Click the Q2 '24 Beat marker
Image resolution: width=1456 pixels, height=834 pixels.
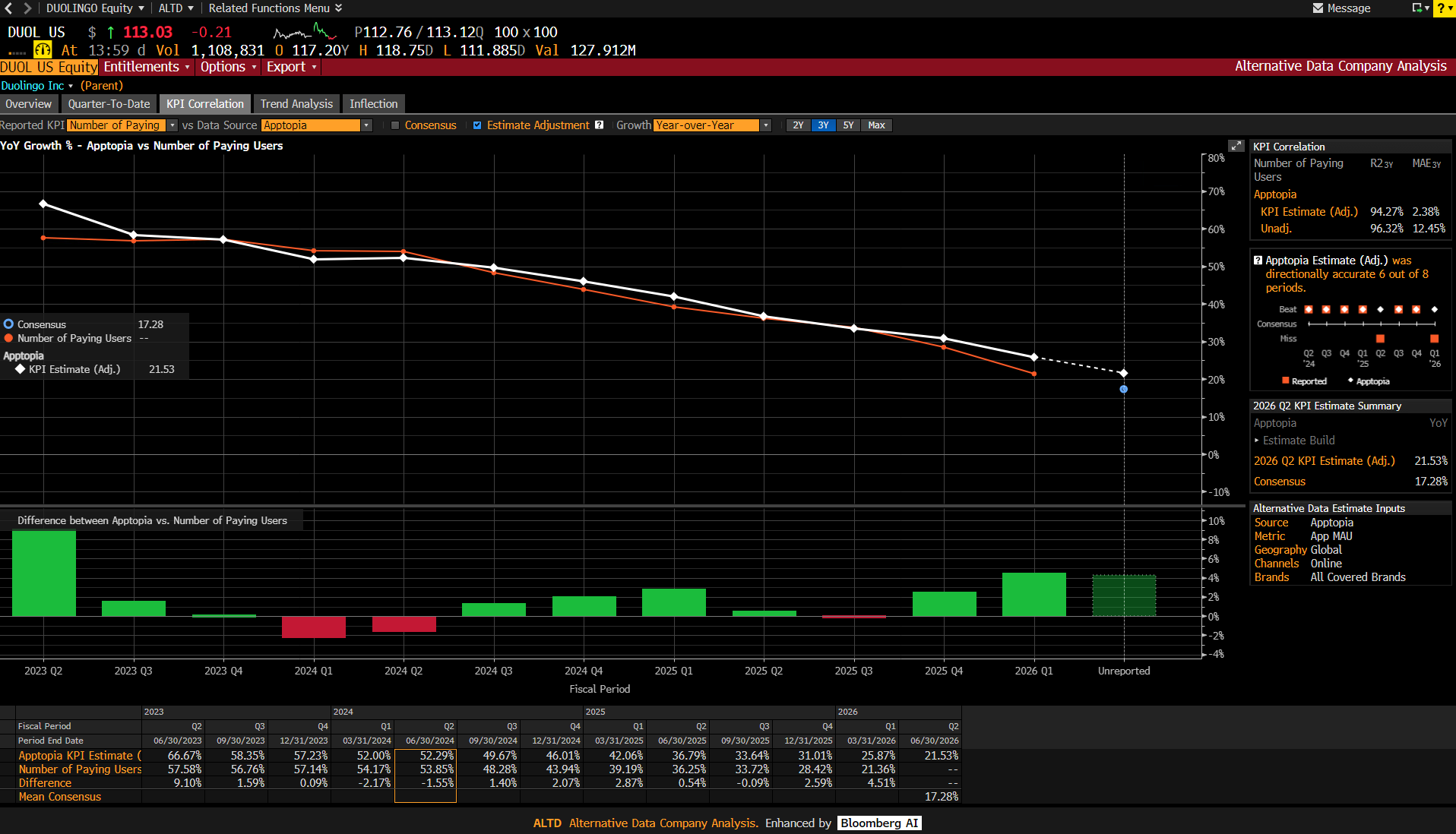1309,310
